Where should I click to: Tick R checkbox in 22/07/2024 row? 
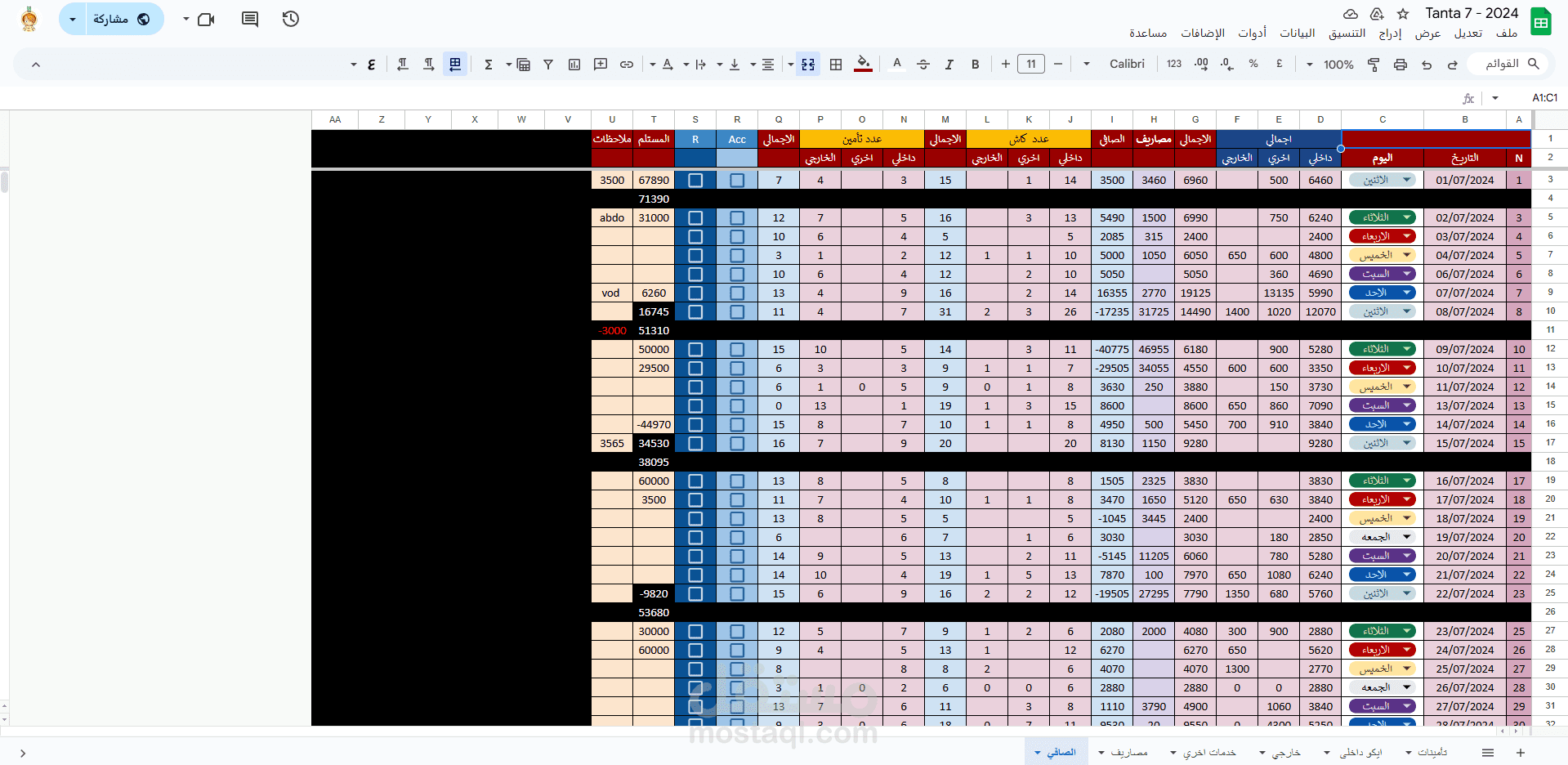[x=695, y=593]
